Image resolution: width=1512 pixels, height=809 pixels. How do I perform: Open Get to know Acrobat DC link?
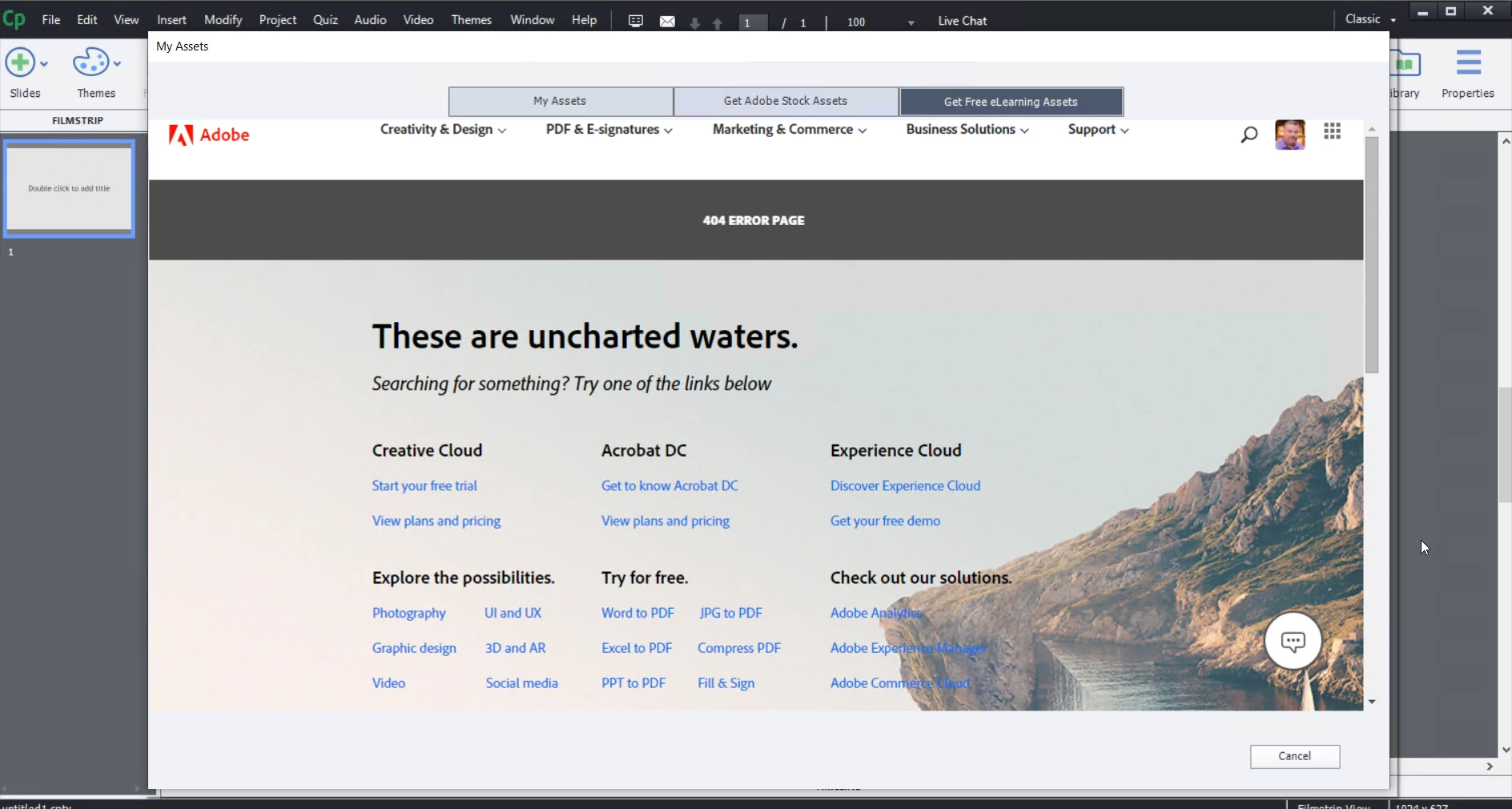[x=670, y=485]
